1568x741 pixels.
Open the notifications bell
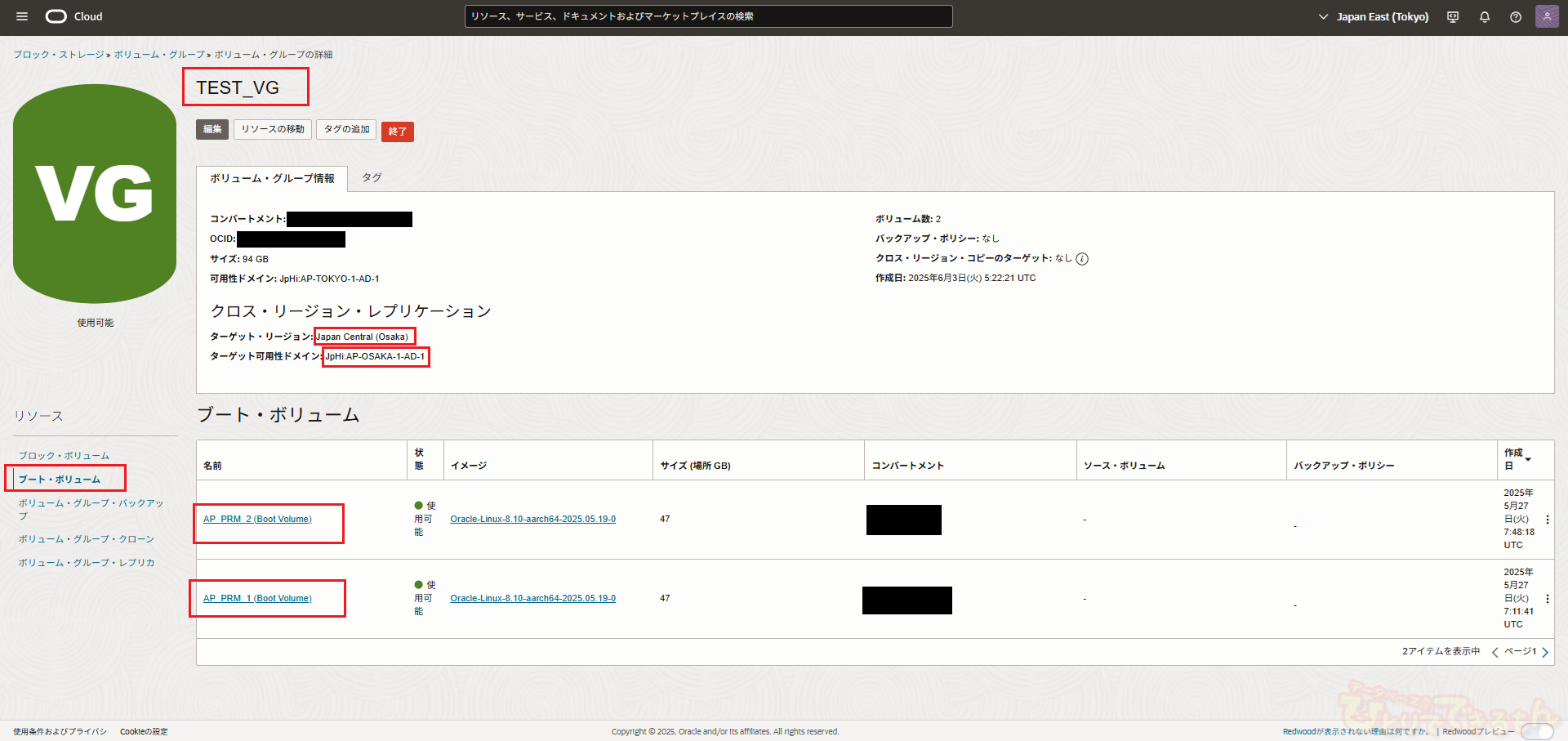(1485, 17)
